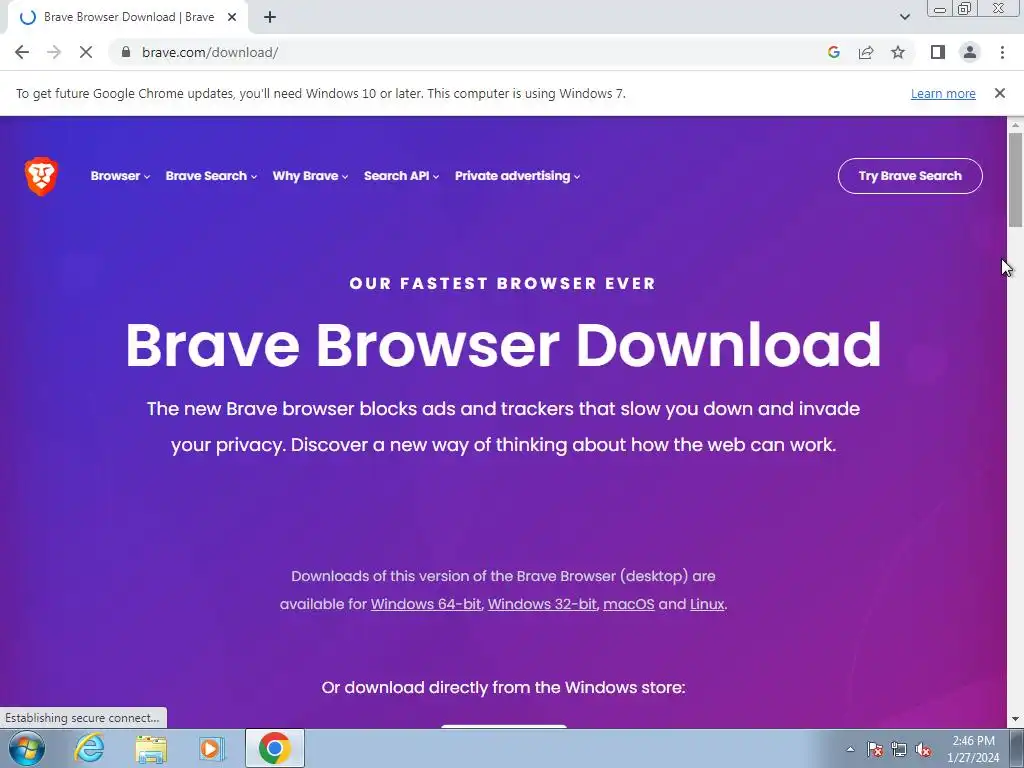Open the Learn more link
Image resolution: width=1024 pixels, height=768 pixels.
point(943,93)
